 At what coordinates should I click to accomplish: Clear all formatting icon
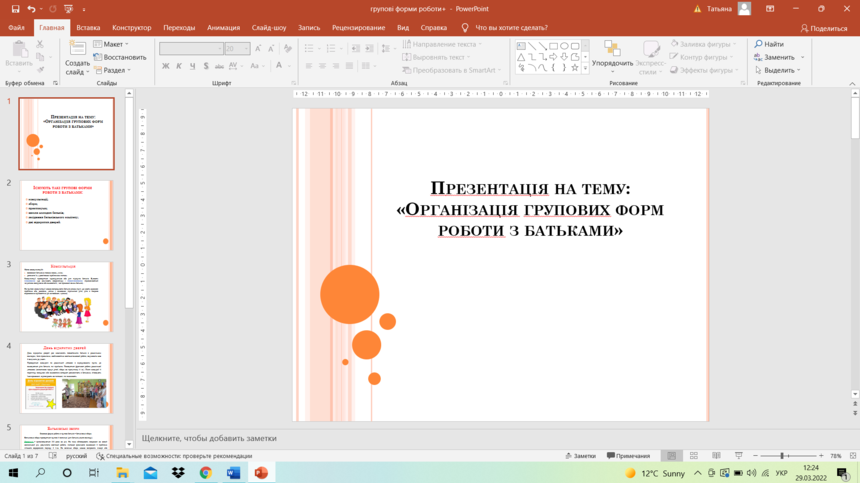(x=287, y=49)
